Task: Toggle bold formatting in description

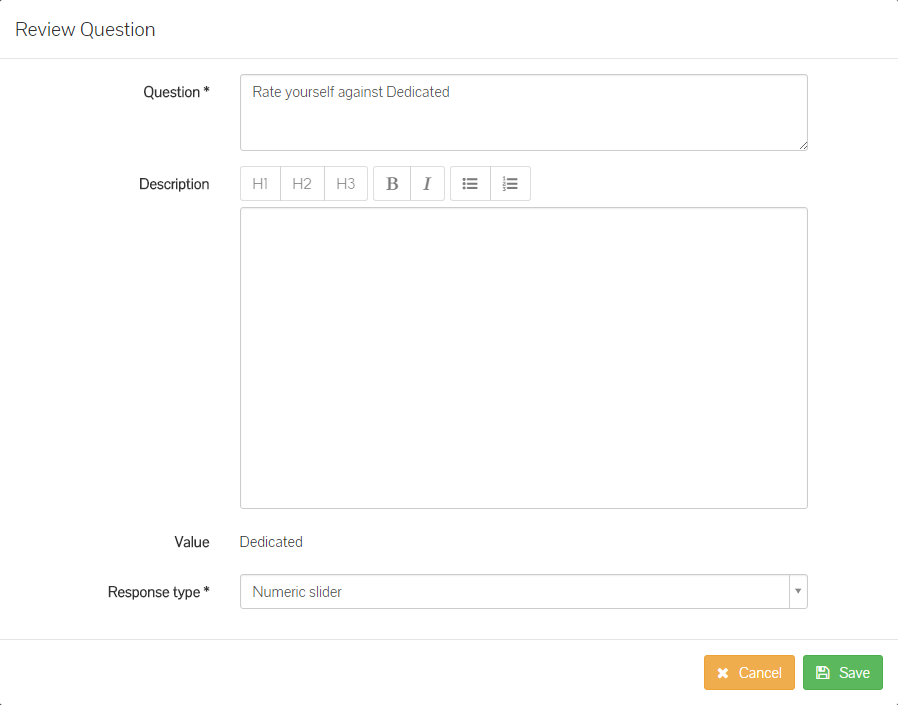Action: [392, 184]
